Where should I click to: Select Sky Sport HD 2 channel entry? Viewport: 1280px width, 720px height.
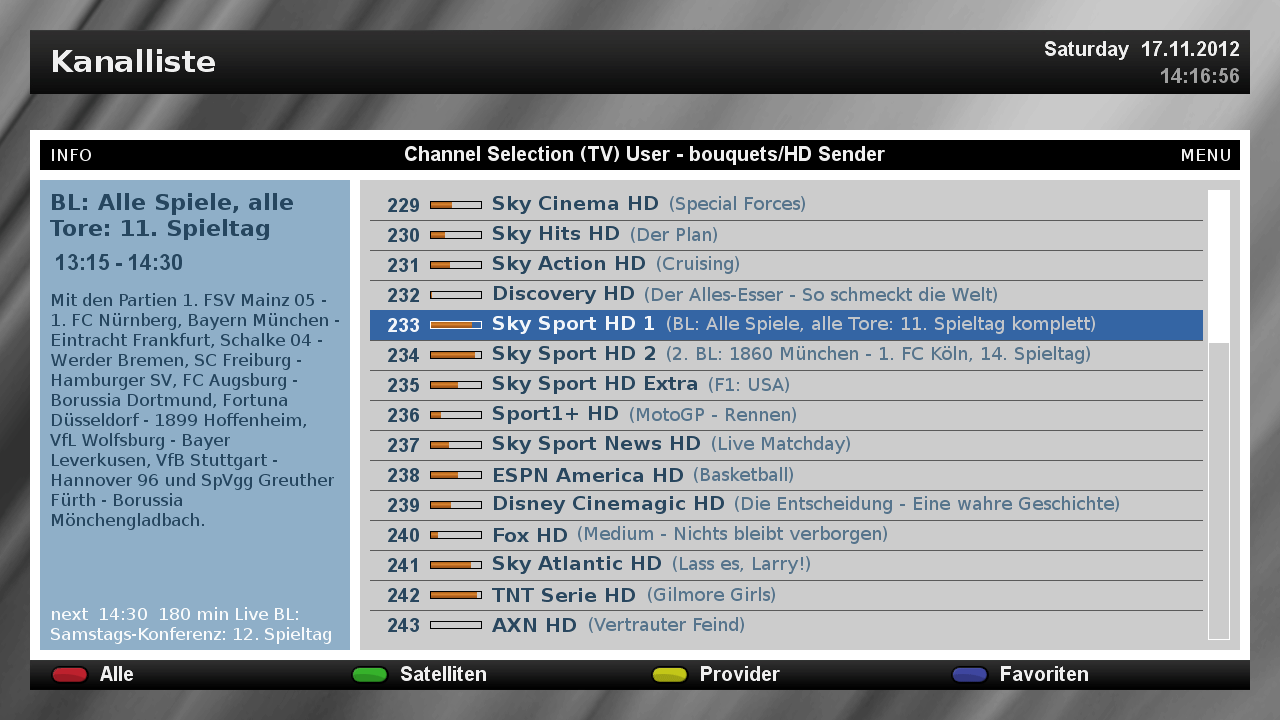(574, 354)
